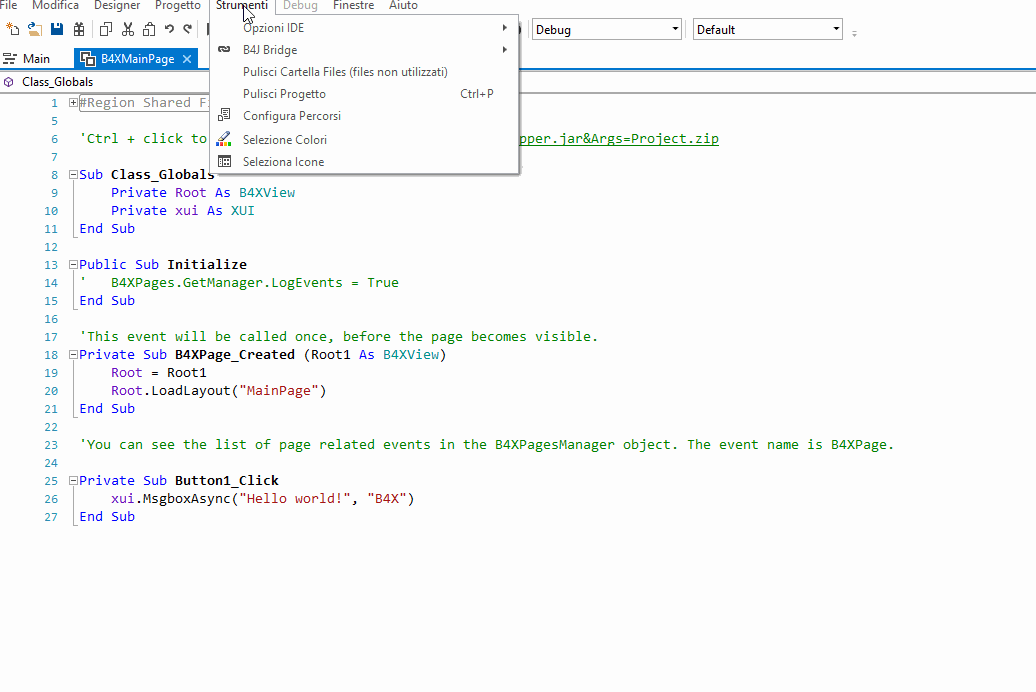Click the "B4X" string on line 26

click(387, 498)
